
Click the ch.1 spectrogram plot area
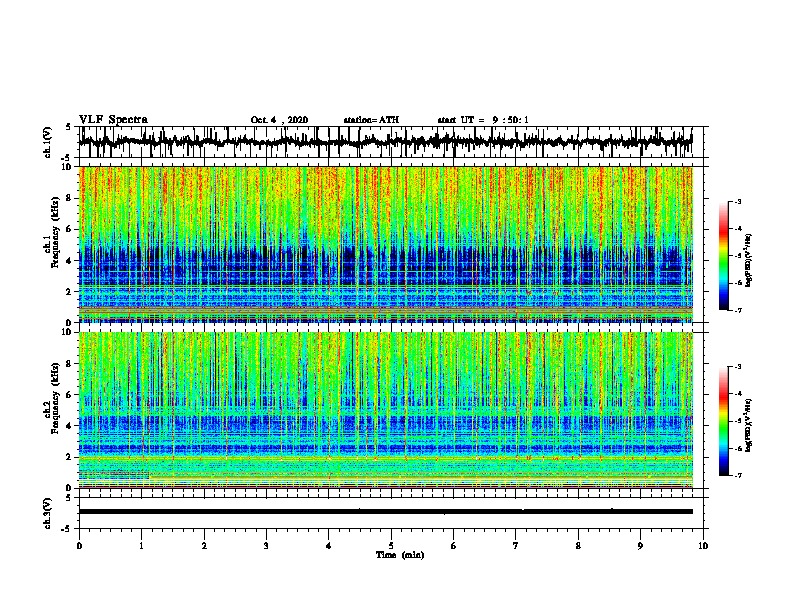coord(385,244)
